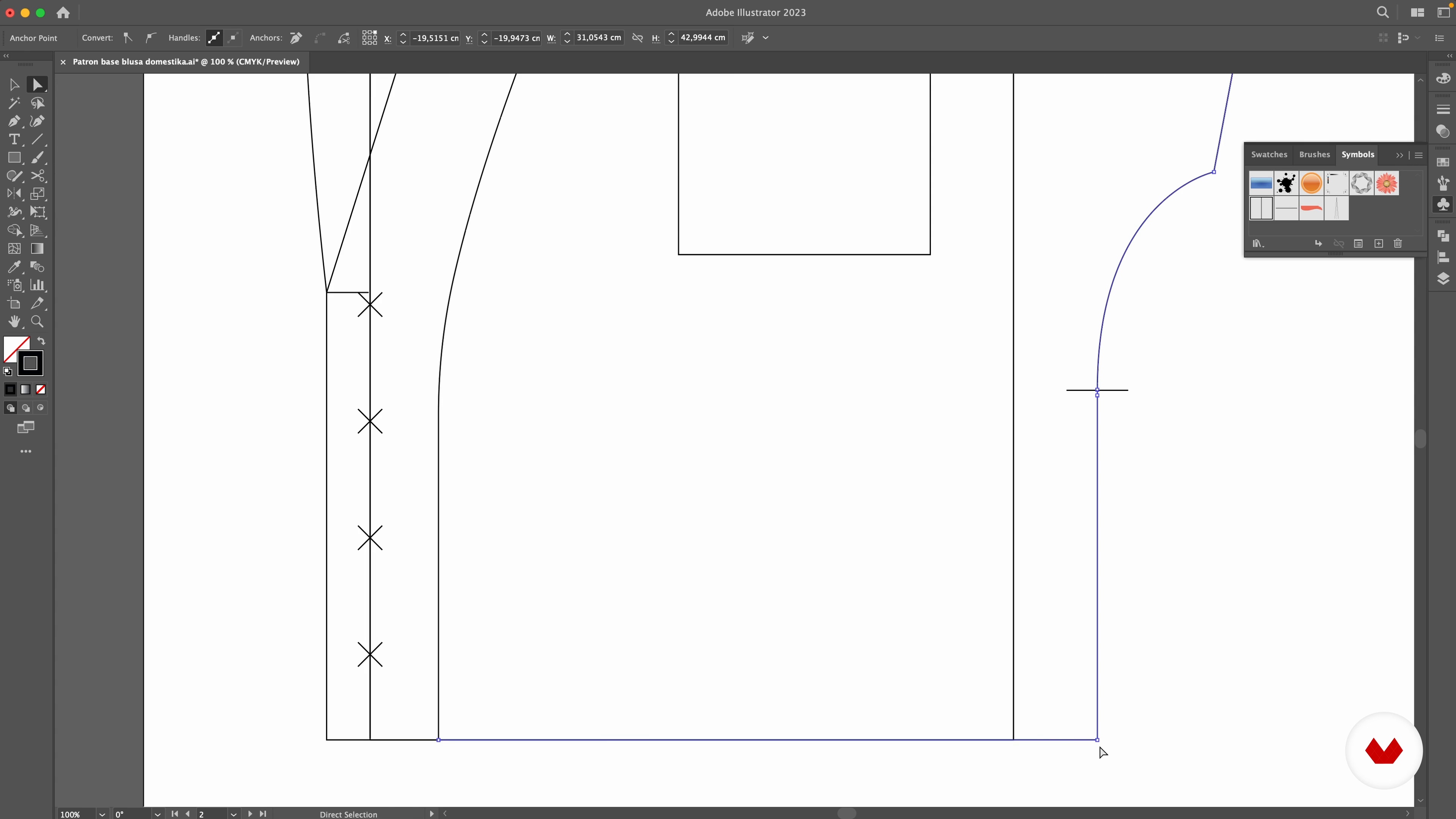Go to first artboard arrow

[x=175, y=814]
